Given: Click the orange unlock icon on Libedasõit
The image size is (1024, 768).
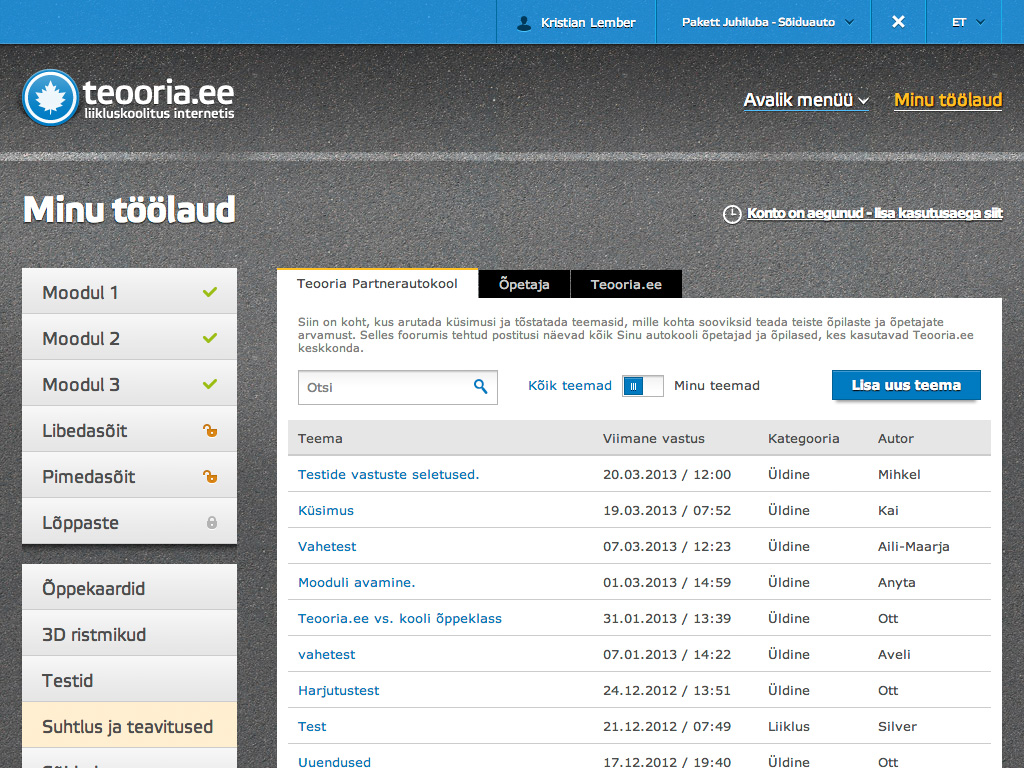Looking at the screenshot, I should 210,431.
